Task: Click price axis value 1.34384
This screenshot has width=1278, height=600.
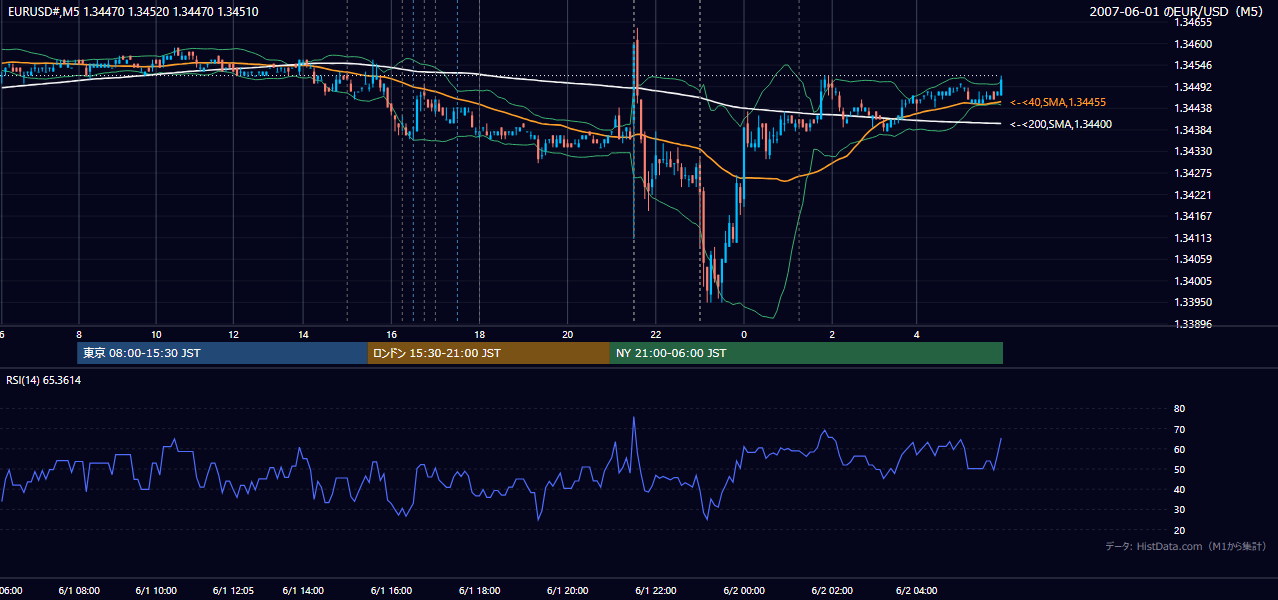Action: tap(1193, 130)
